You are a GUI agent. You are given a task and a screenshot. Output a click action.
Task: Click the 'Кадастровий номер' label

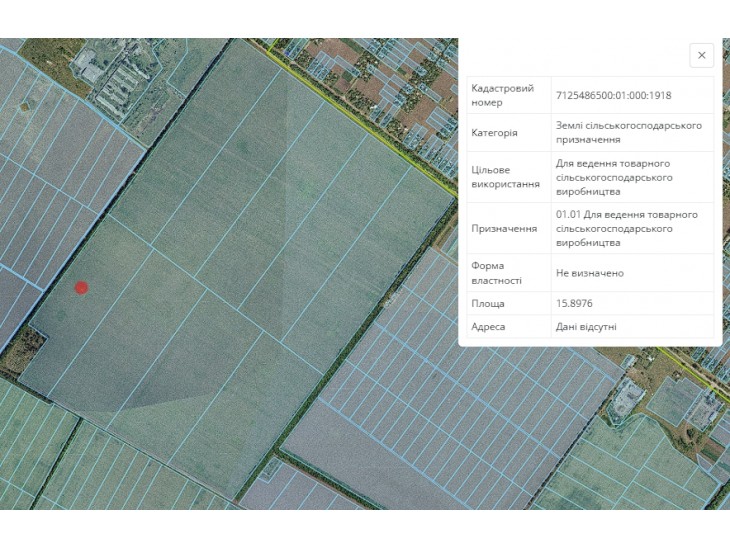pyautogui.click(x=502, y=95)
